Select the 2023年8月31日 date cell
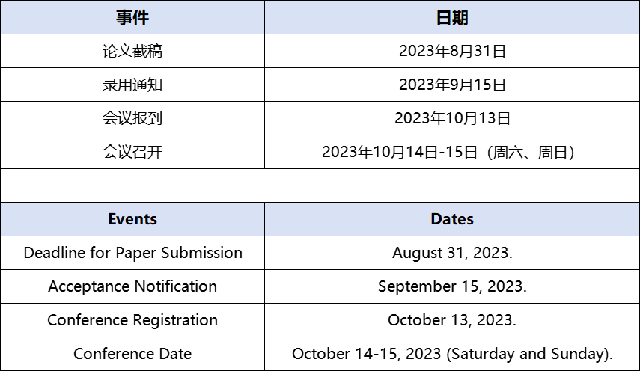The height and width of the screenshot is (371, 640). 452,51
